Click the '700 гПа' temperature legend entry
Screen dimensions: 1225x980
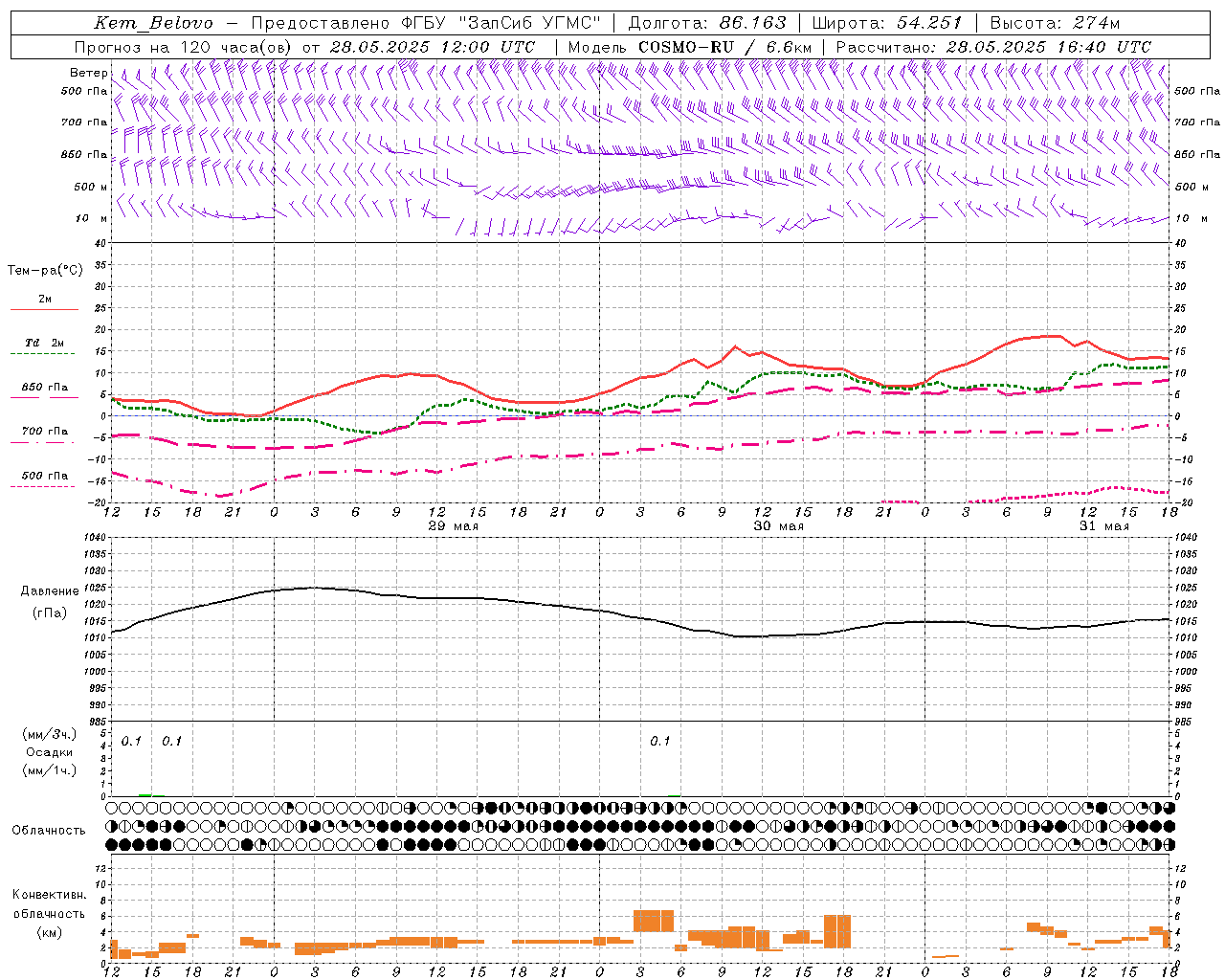(45, 431)
